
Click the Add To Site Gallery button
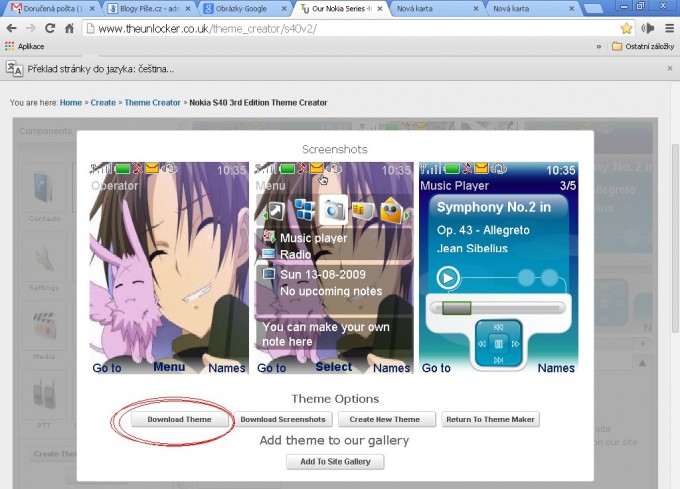pos(335,462)
